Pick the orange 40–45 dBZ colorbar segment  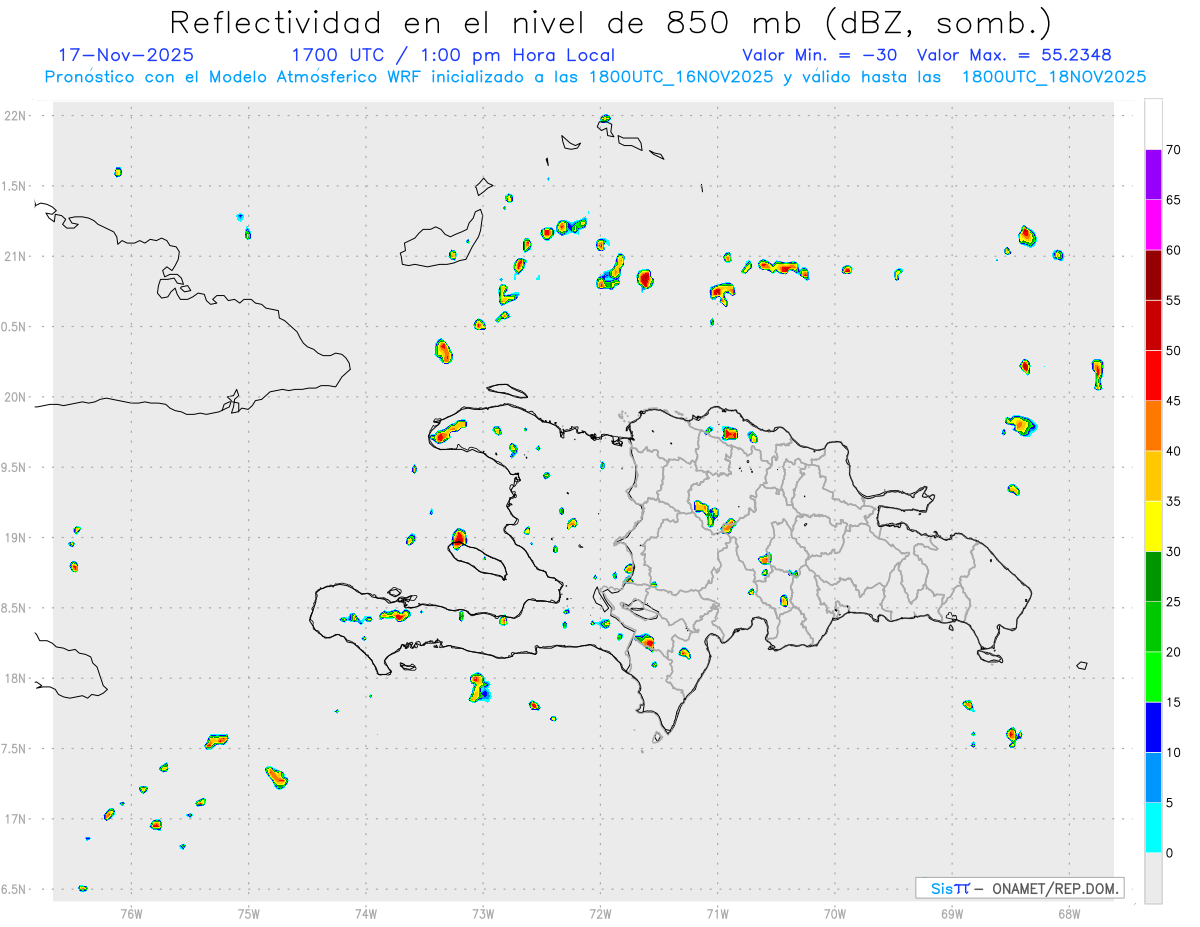(x=1153, y=426)
